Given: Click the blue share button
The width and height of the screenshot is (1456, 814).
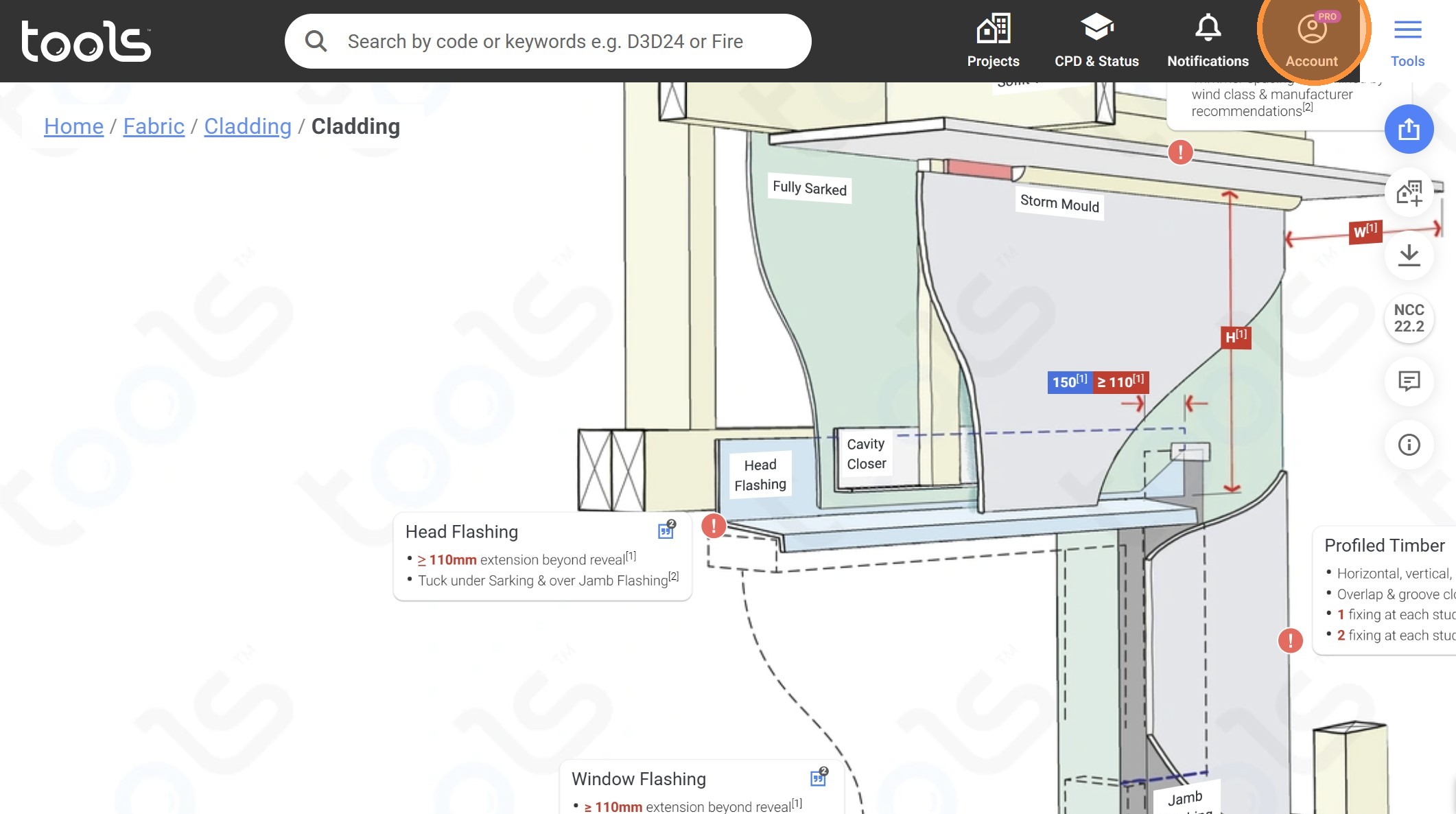Looking at the screenshot, I should pyautogui.click(x=1409, y=129).
